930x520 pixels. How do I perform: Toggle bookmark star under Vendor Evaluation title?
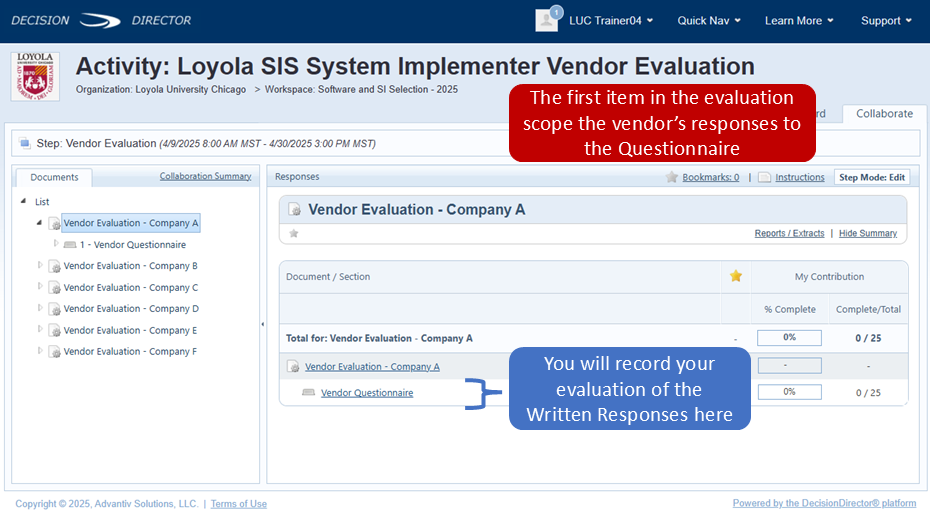click(294, 234)
